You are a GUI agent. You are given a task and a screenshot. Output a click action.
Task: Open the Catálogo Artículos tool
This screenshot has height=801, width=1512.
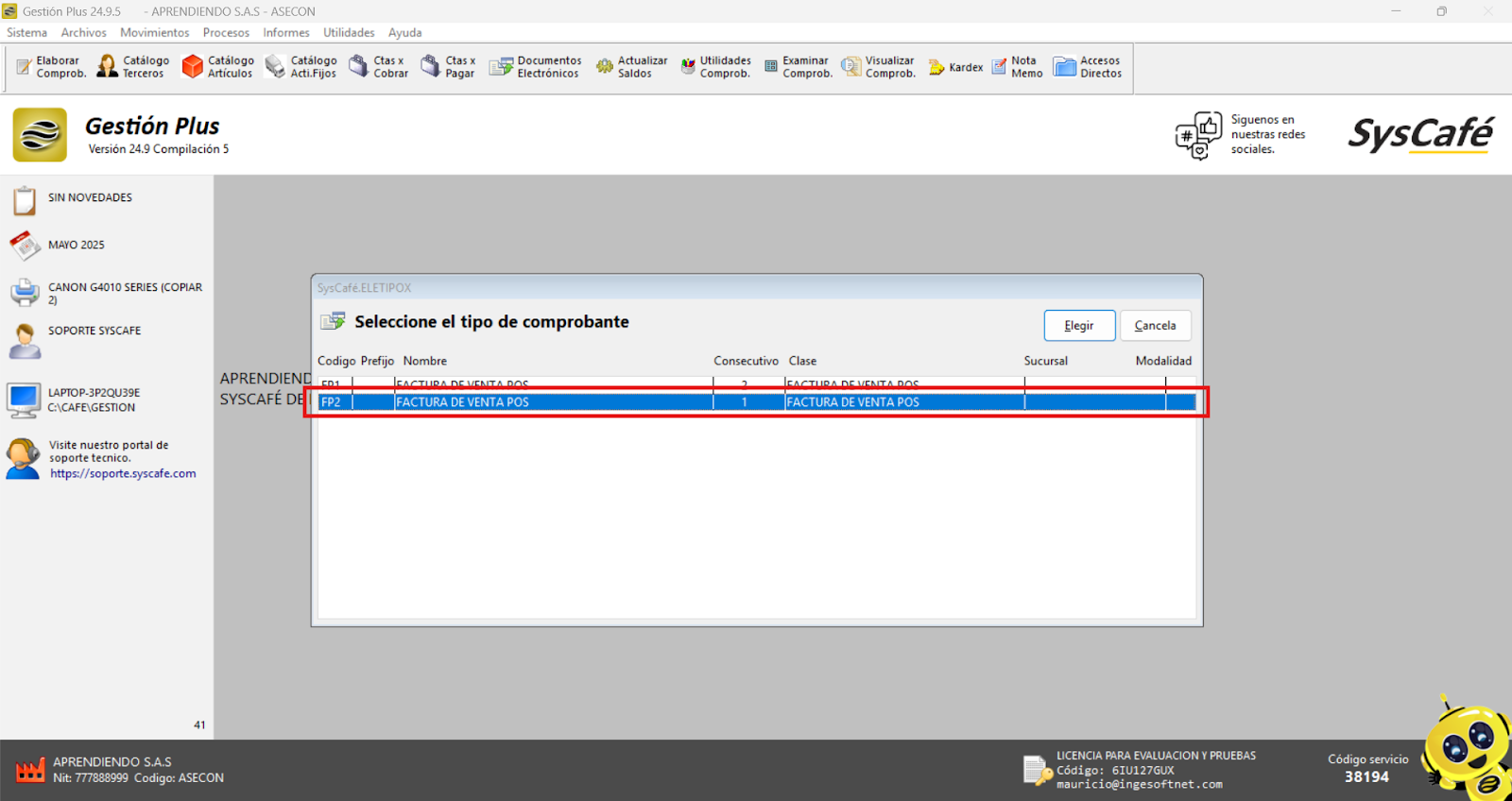click(218, 67)
